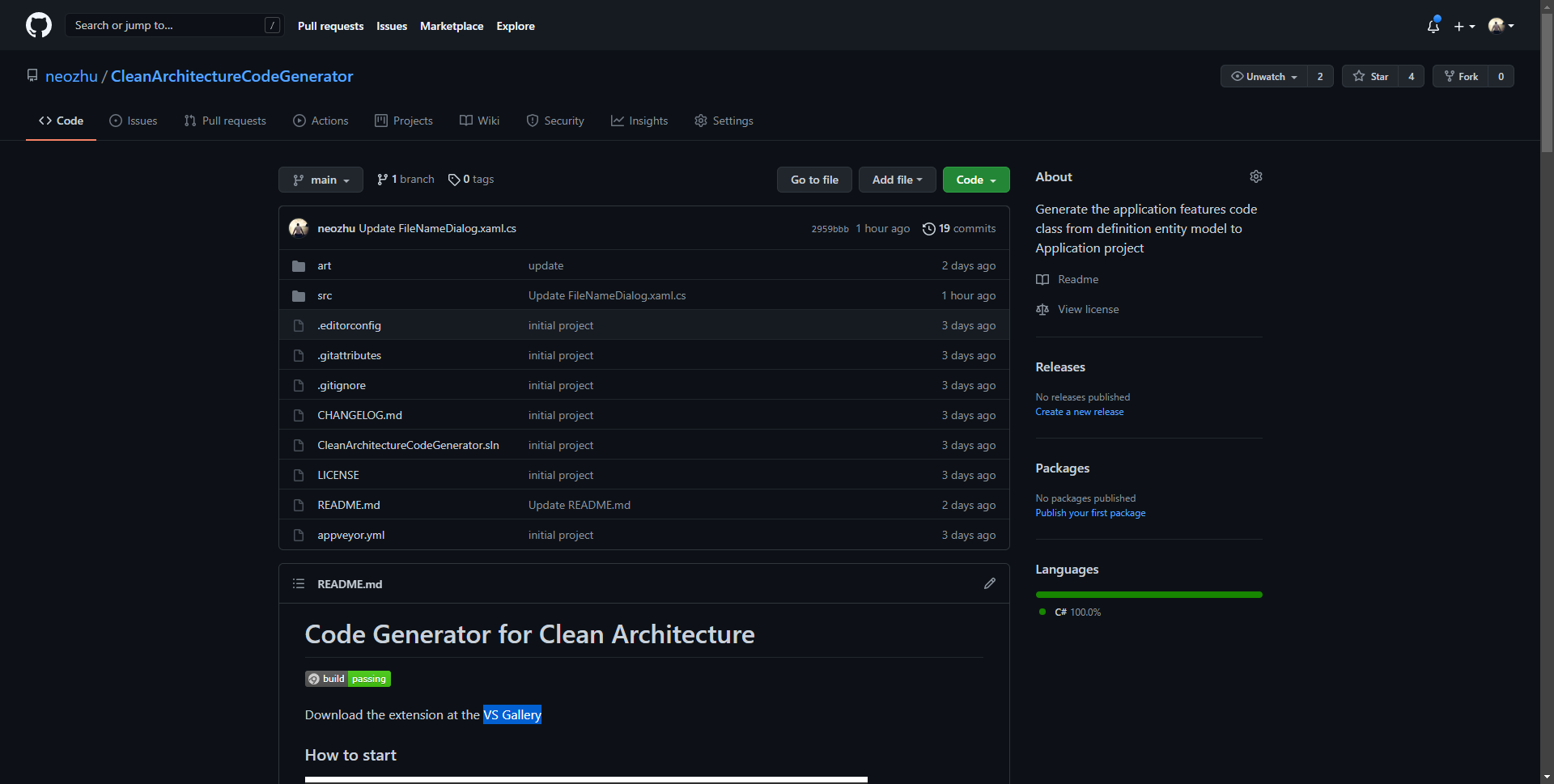Click the src folder icon
Screen dimensions: 1554x784
click(x=299, y=295)
